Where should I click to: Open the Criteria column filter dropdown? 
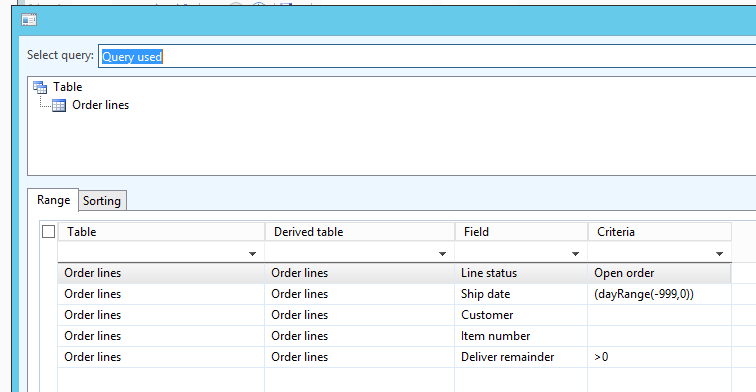(x=719, y=254)
